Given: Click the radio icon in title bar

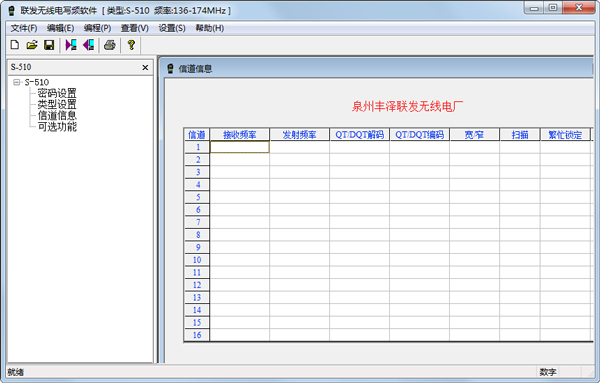Looking at the screenshot, I should tap(12, 11).
